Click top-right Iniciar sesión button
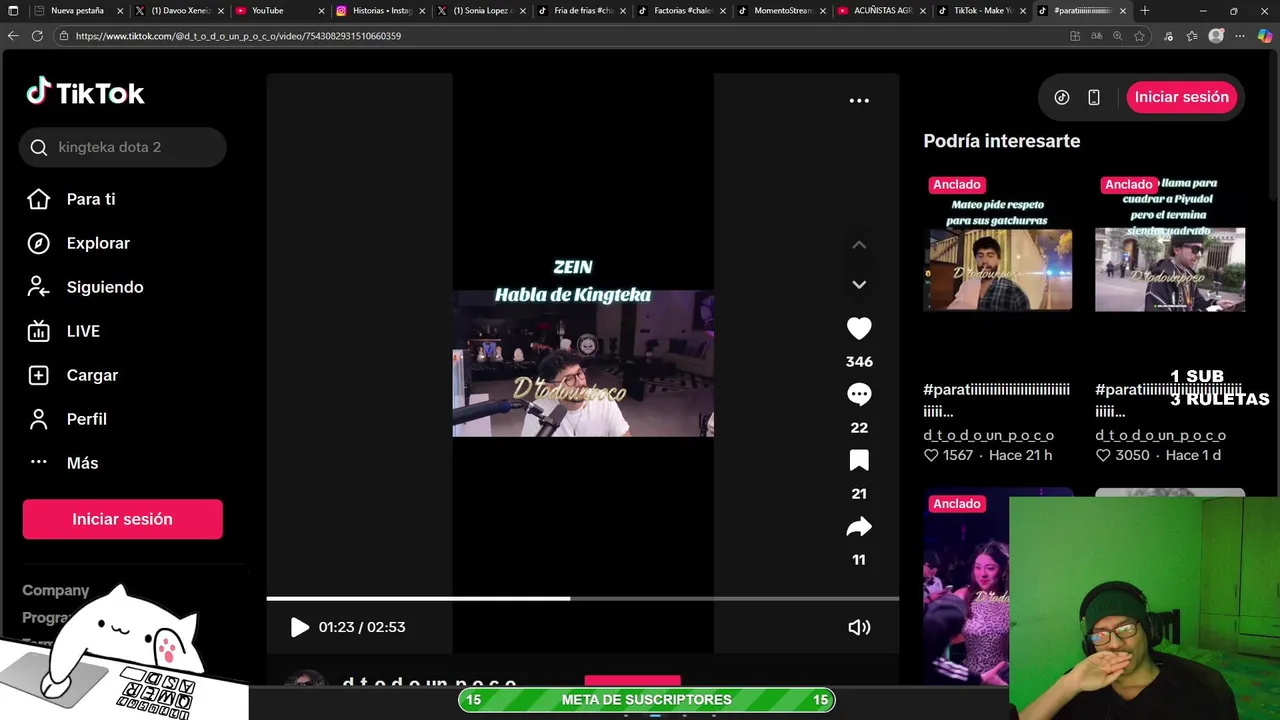The height and width of the screenshot is (720, 1280). [x=1182, y=97]
